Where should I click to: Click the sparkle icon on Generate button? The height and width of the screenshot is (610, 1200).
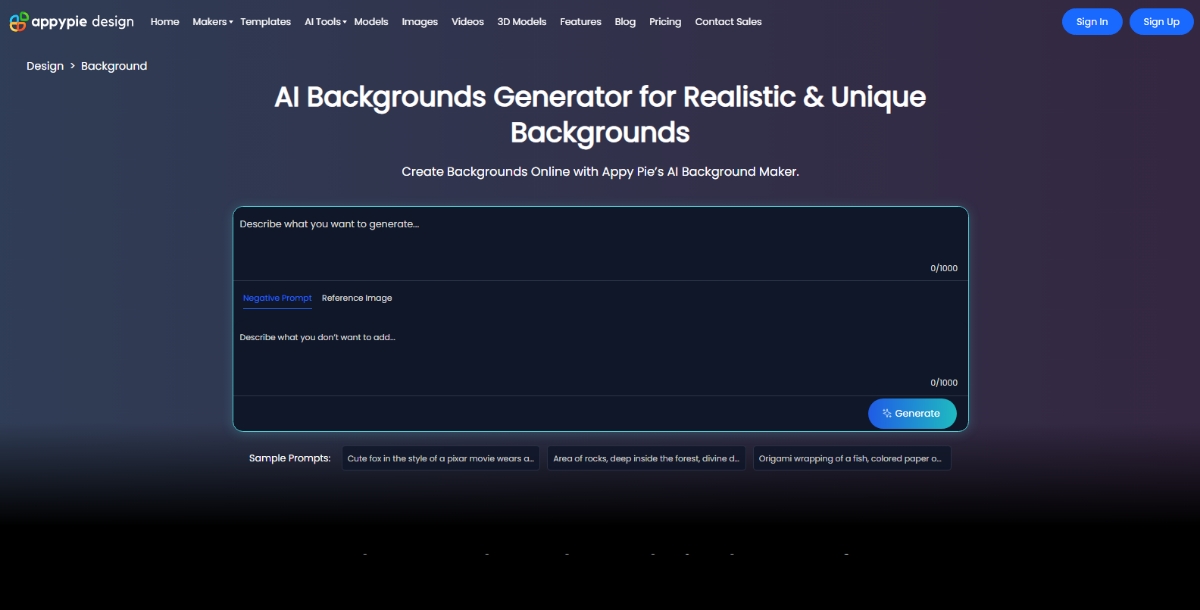(888, 413)
